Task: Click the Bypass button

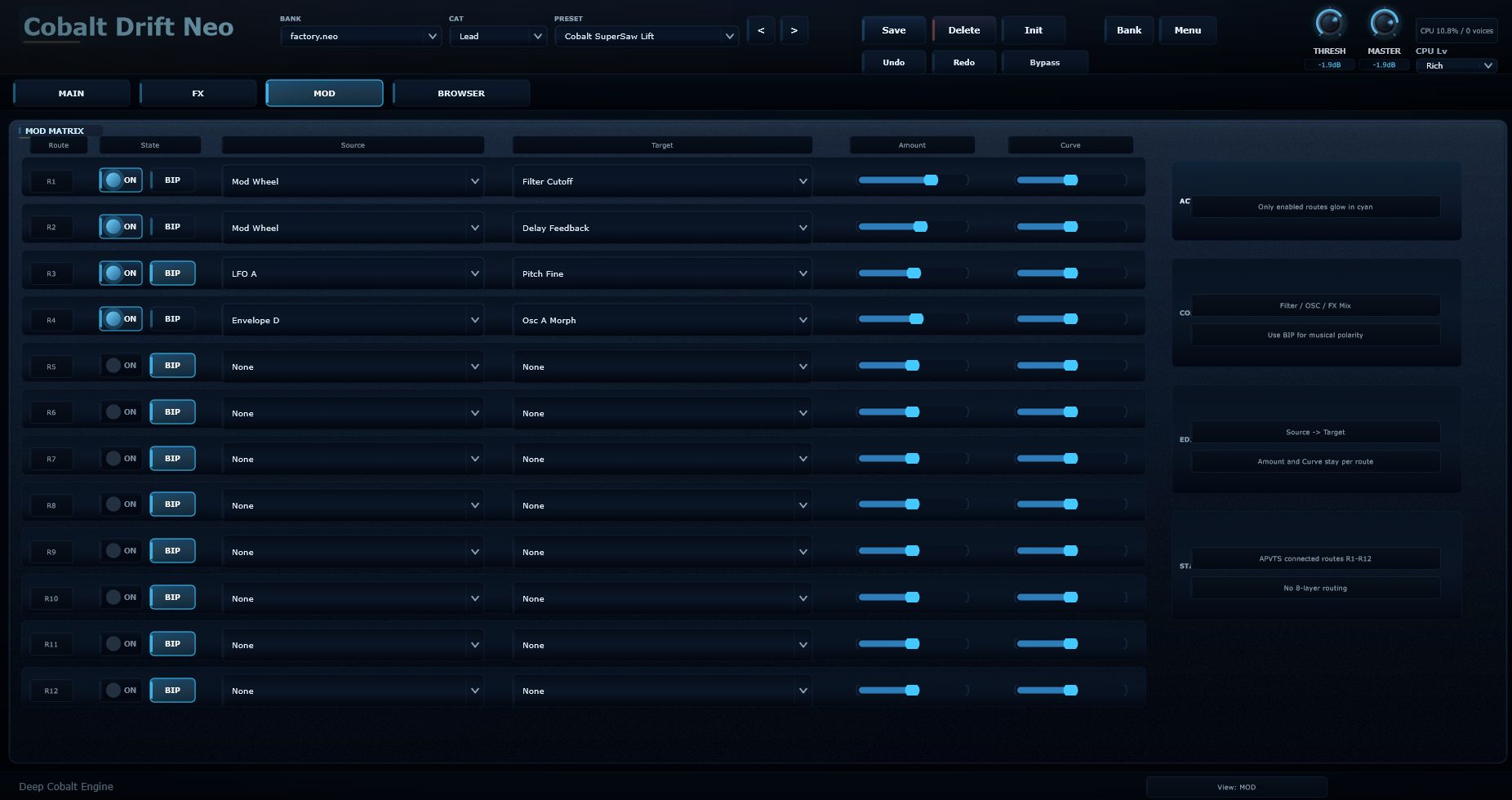Action: tap(1045, 62)
